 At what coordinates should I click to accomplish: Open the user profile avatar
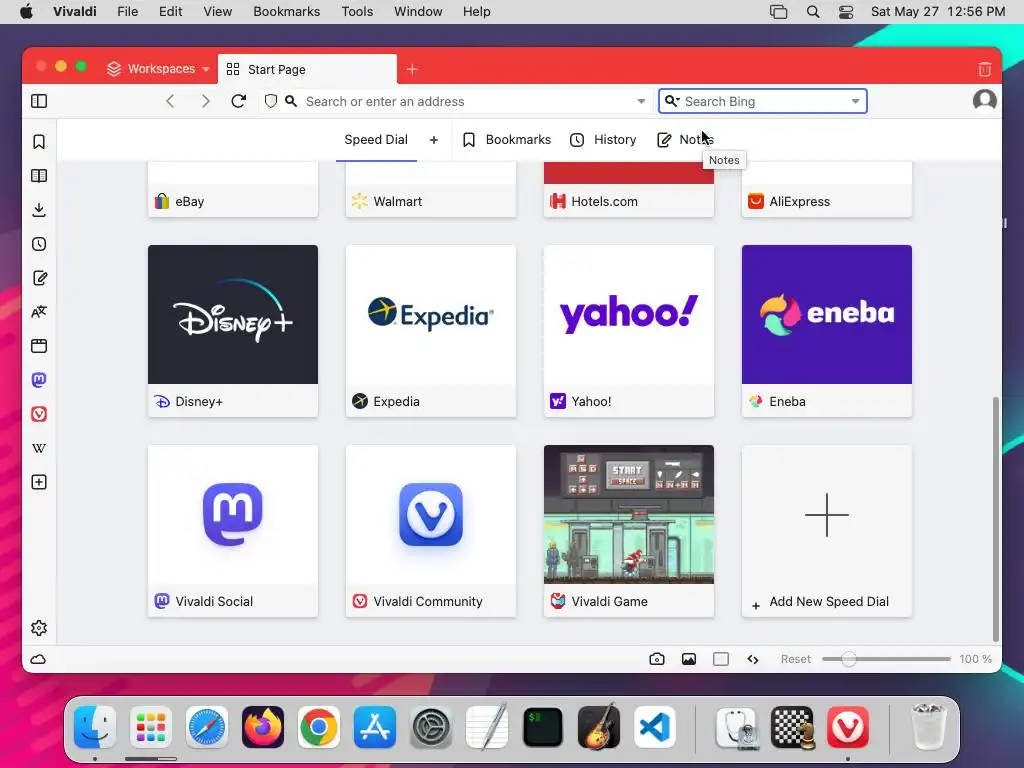coord(984,101)
